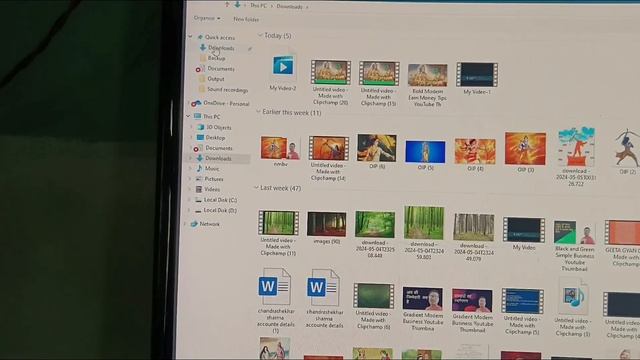The image size is (640, 360).
Task: Collapse the This PC tree node
Action: click(x=188, y=116)
